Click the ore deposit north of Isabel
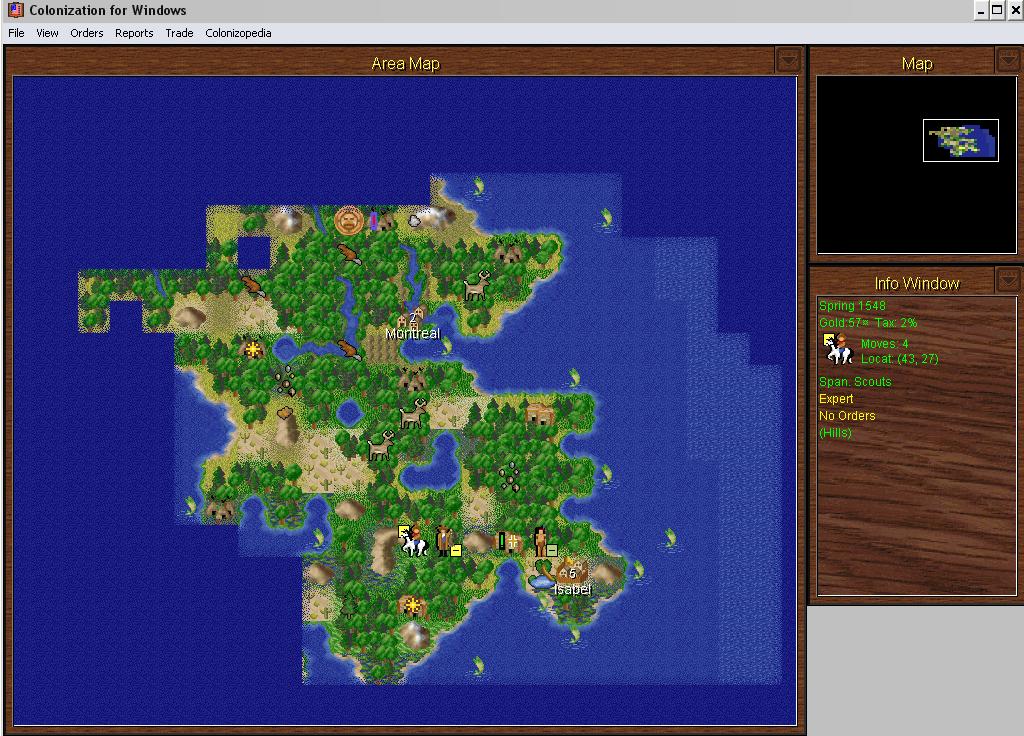The image size is (1024, 736). click(x=510, y=477)
